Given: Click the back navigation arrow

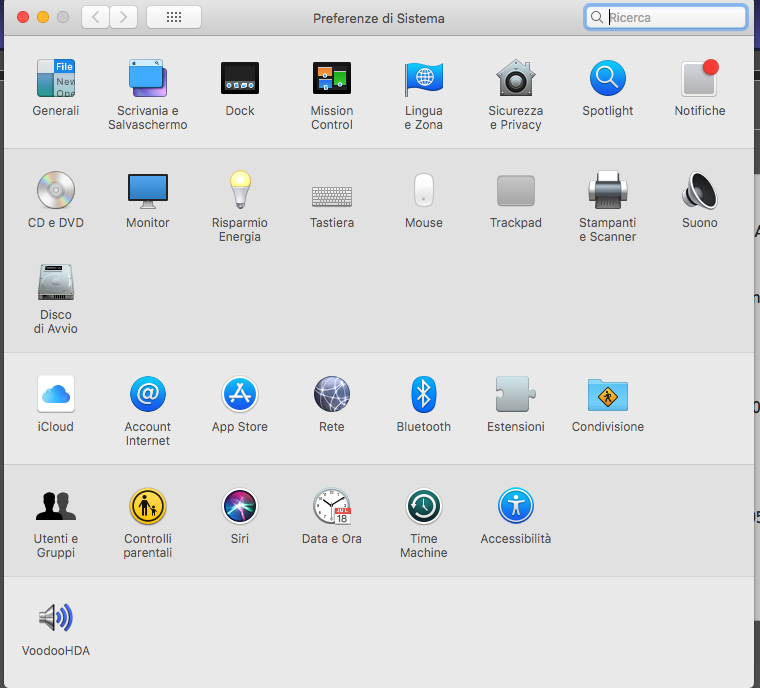Looking at the screenshot, I should 95,18.
